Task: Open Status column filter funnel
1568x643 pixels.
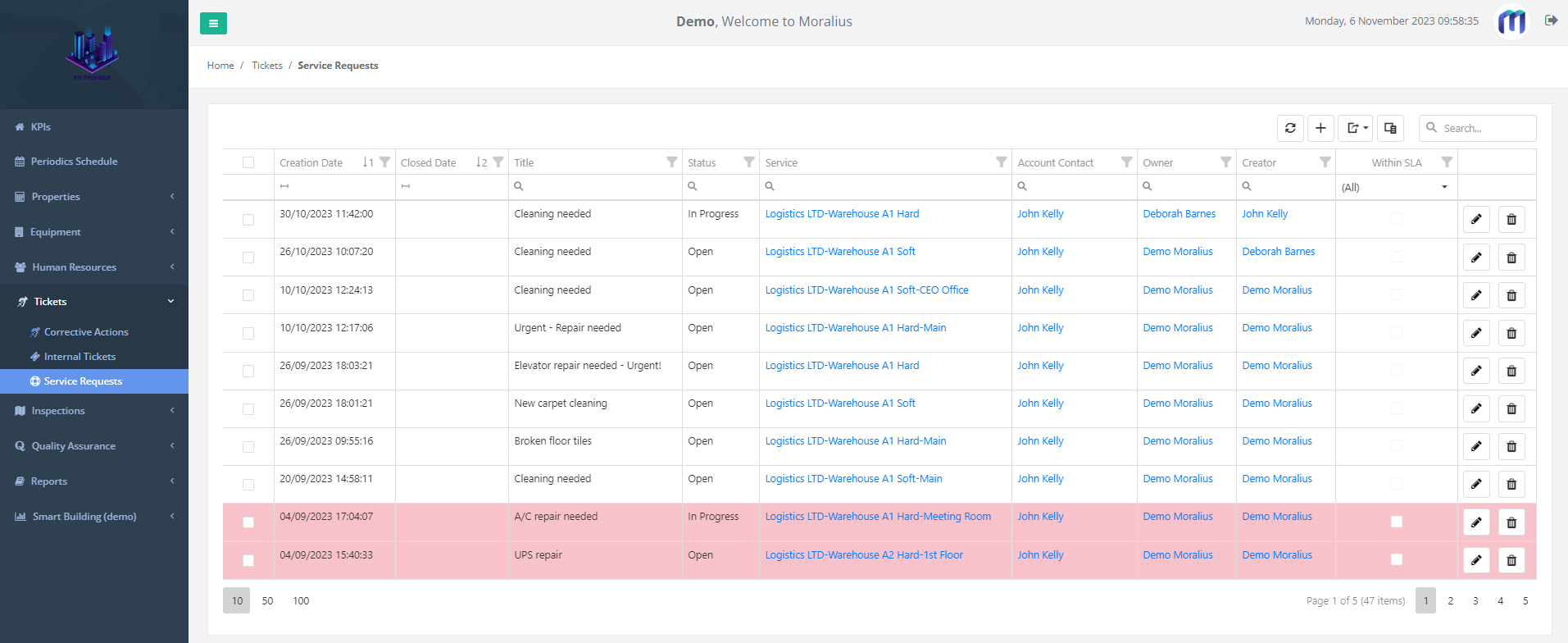Action: tap(749, 162)
